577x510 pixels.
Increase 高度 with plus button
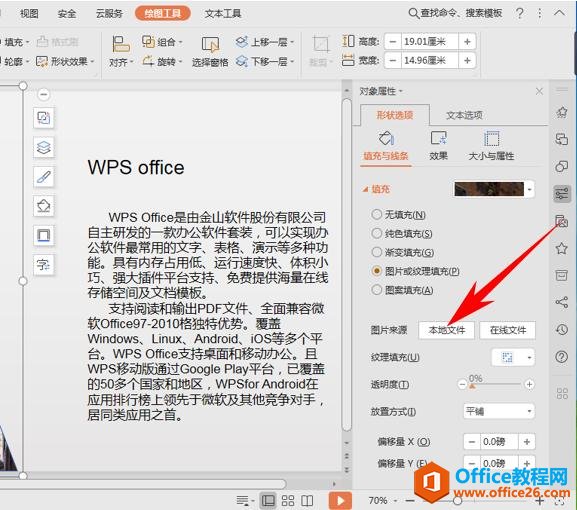point(467,42)
